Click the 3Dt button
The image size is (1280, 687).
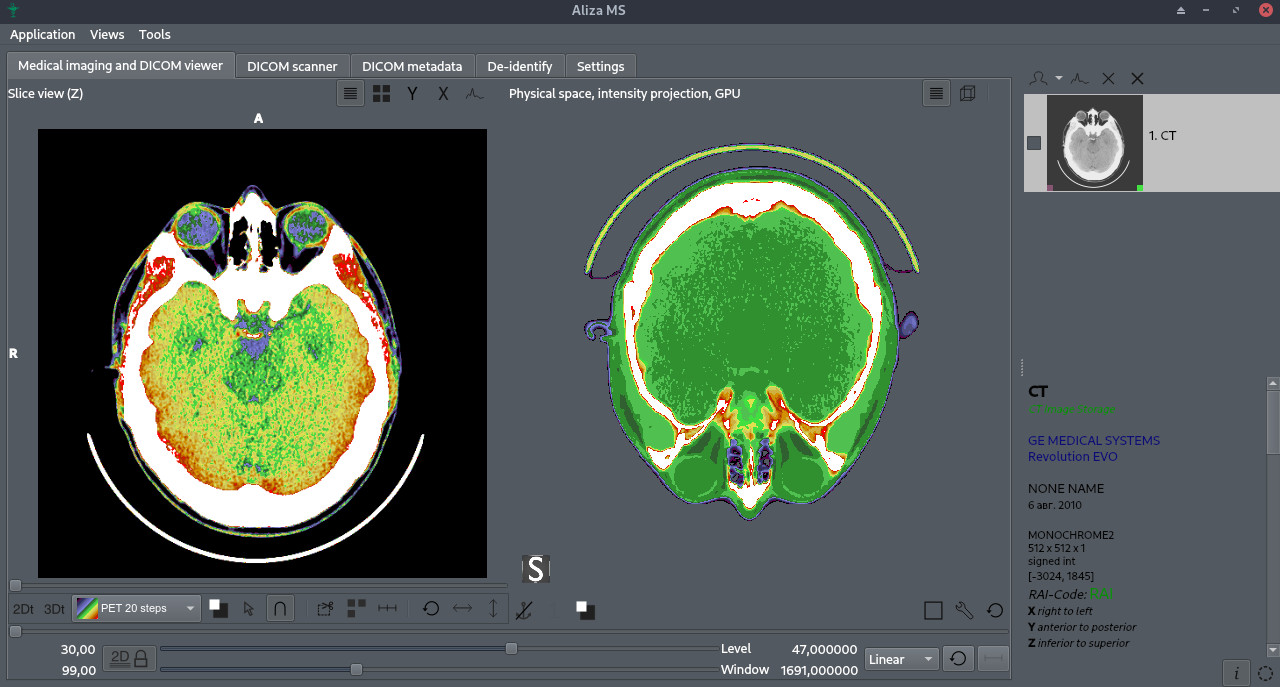coord(54,608)
